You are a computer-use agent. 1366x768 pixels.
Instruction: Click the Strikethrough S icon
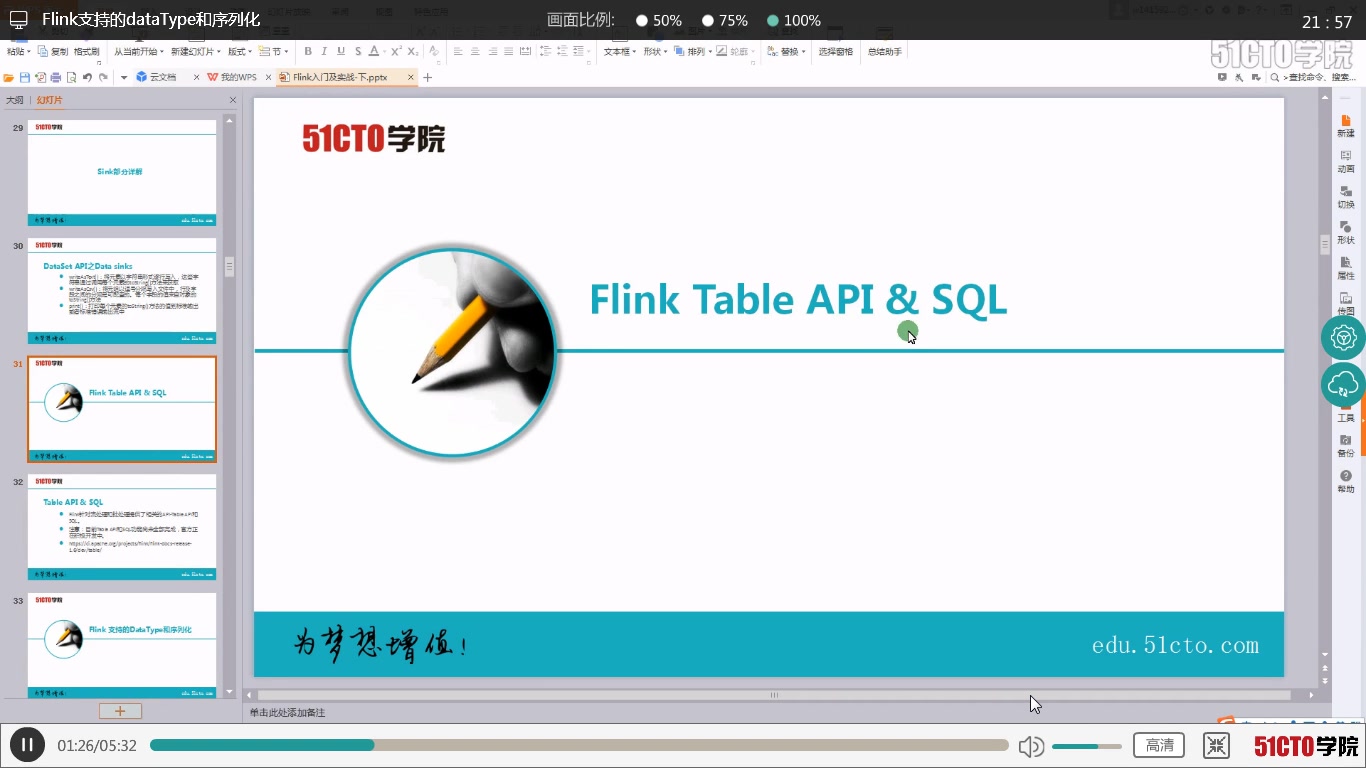pos(358,51)
